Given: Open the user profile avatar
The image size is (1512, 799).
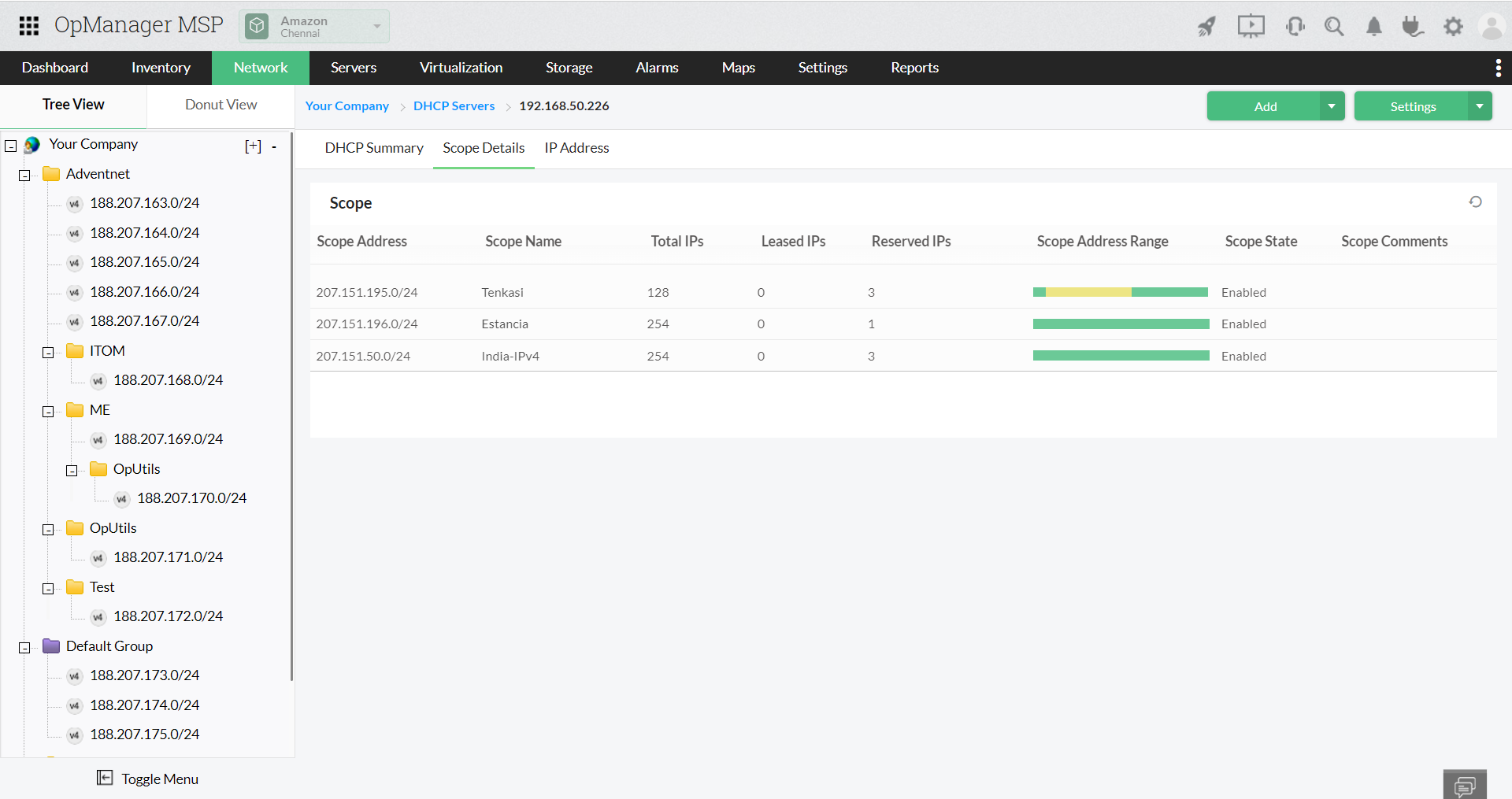Looking at the screenshot, I should (1492, 27).
